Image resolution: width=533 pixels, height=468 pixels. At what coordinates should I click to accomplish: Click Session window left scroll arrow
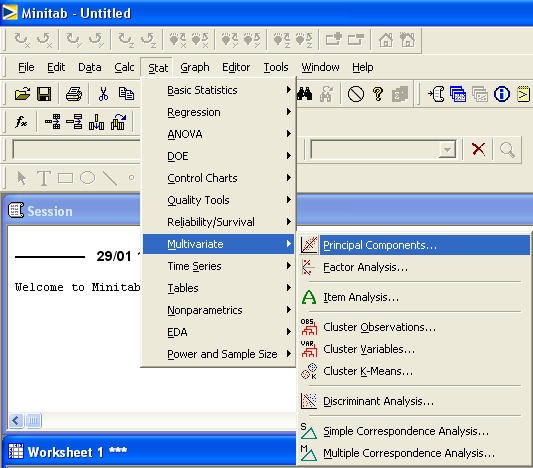[16, 420]
